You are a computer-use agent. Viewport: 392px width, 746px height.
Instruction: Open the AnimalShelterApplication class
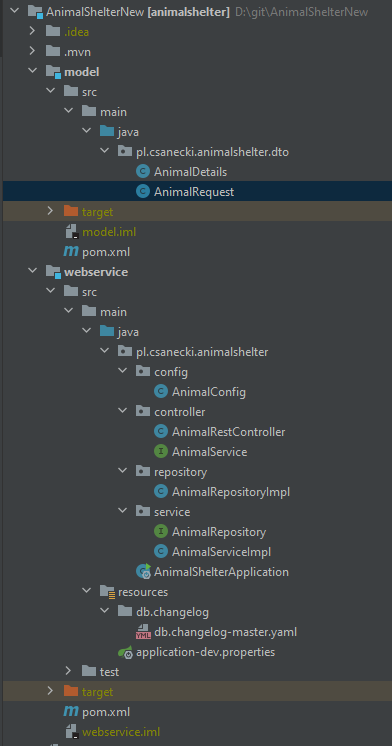221,571
